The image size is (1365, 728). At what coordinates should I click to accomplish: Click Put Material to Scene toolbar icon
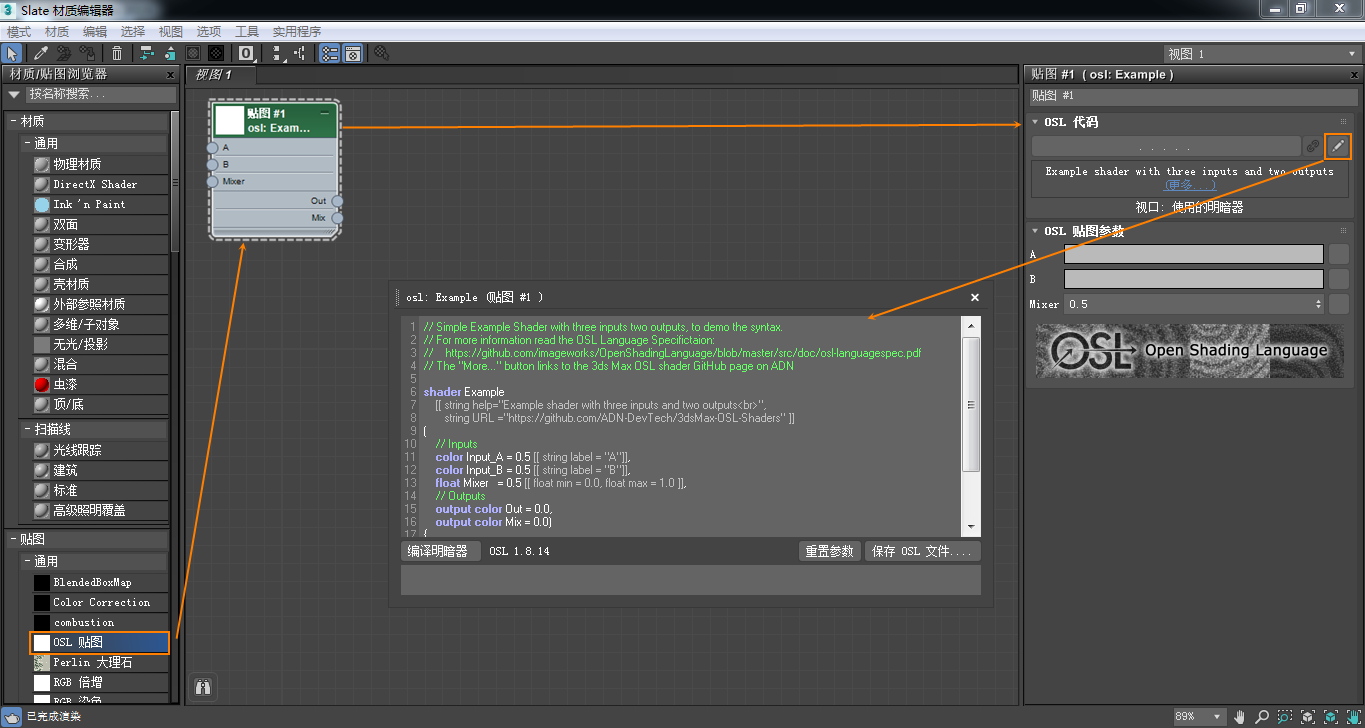click(x=64, y=53)
